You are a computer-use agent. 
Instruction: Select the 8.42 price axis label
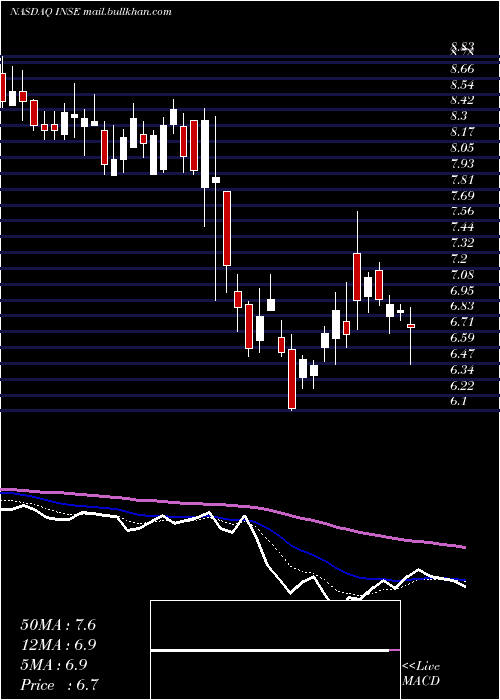462,100
